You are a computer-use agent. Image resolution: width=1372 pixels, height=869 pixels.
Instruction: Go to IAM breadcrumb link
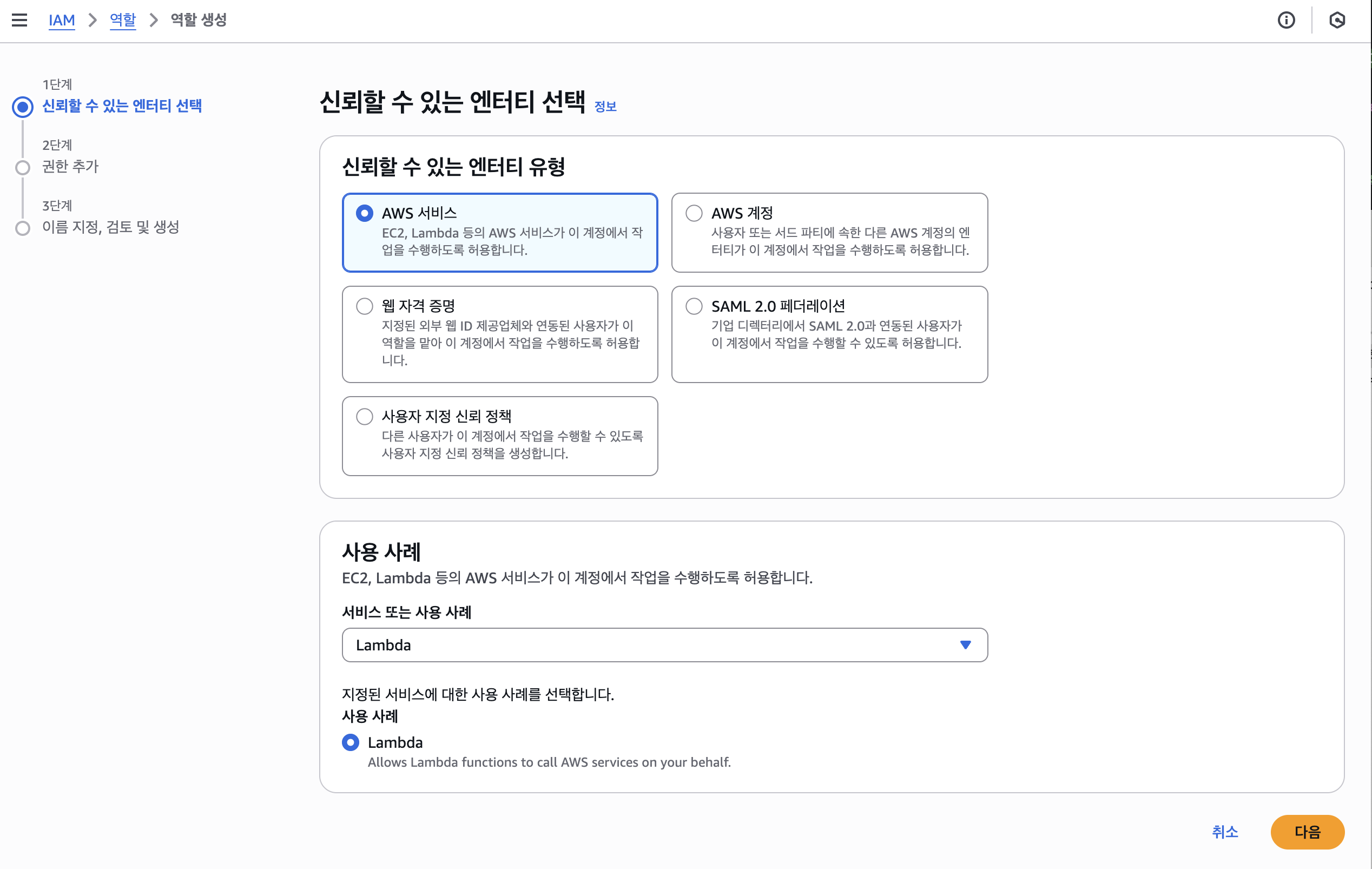[62, 20]
